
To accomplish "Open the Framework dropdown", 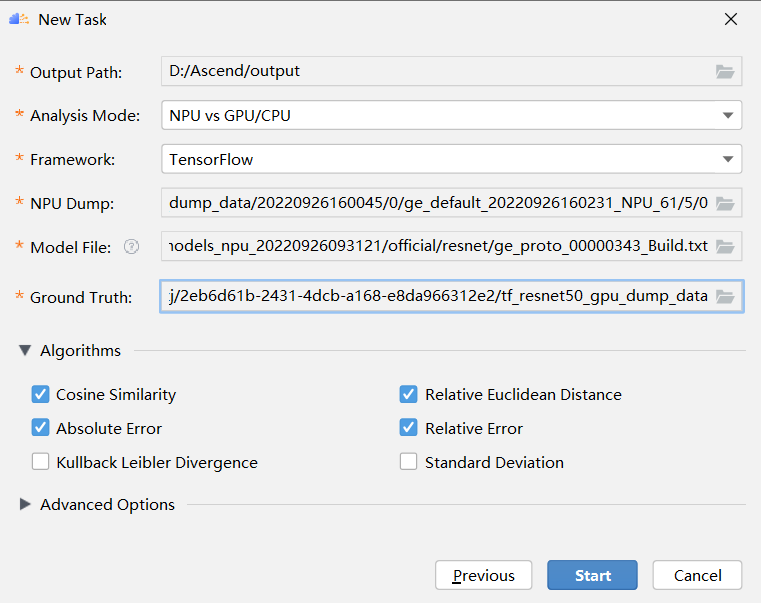I will point(451,159).
